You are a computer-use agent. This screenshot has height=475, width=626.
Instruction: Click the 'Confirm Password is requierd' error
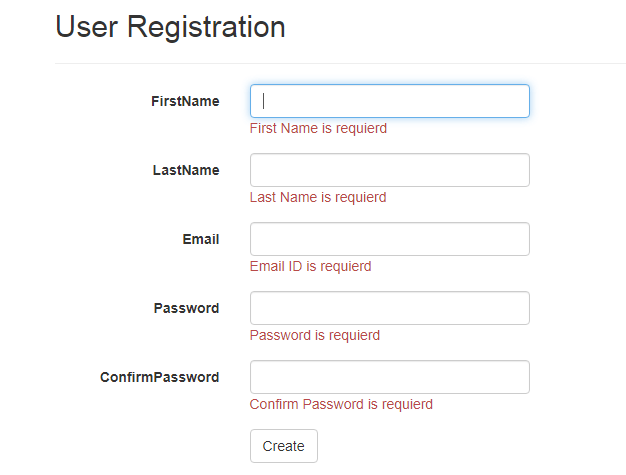pyautogui.click(x=341, y=404)
